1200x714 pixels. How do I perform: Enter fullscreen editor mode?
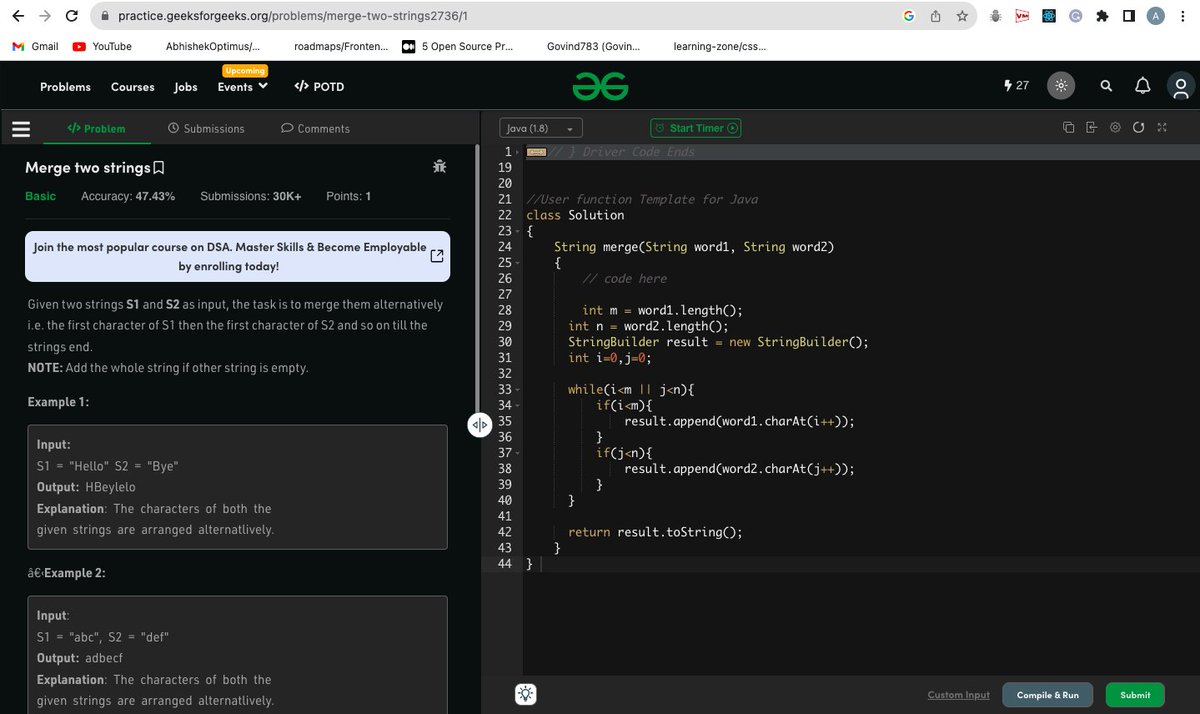tap(1162, 128)
